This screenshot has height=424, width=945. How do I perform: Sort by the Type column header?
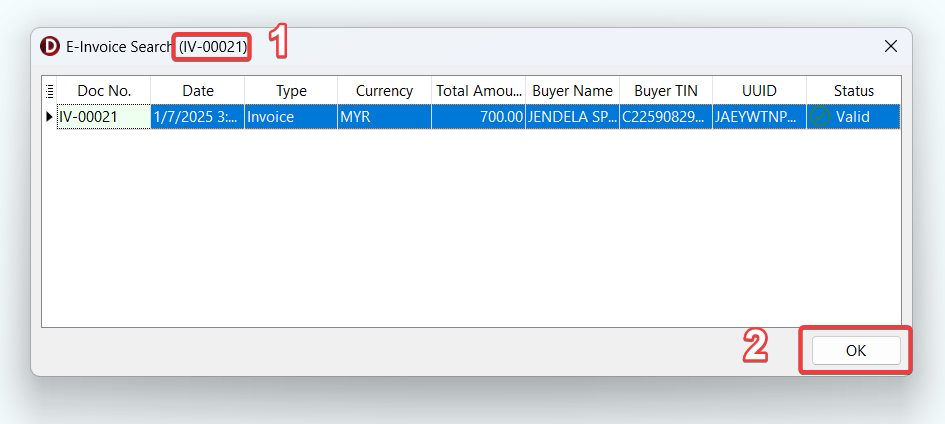click(x=291, y=91)
